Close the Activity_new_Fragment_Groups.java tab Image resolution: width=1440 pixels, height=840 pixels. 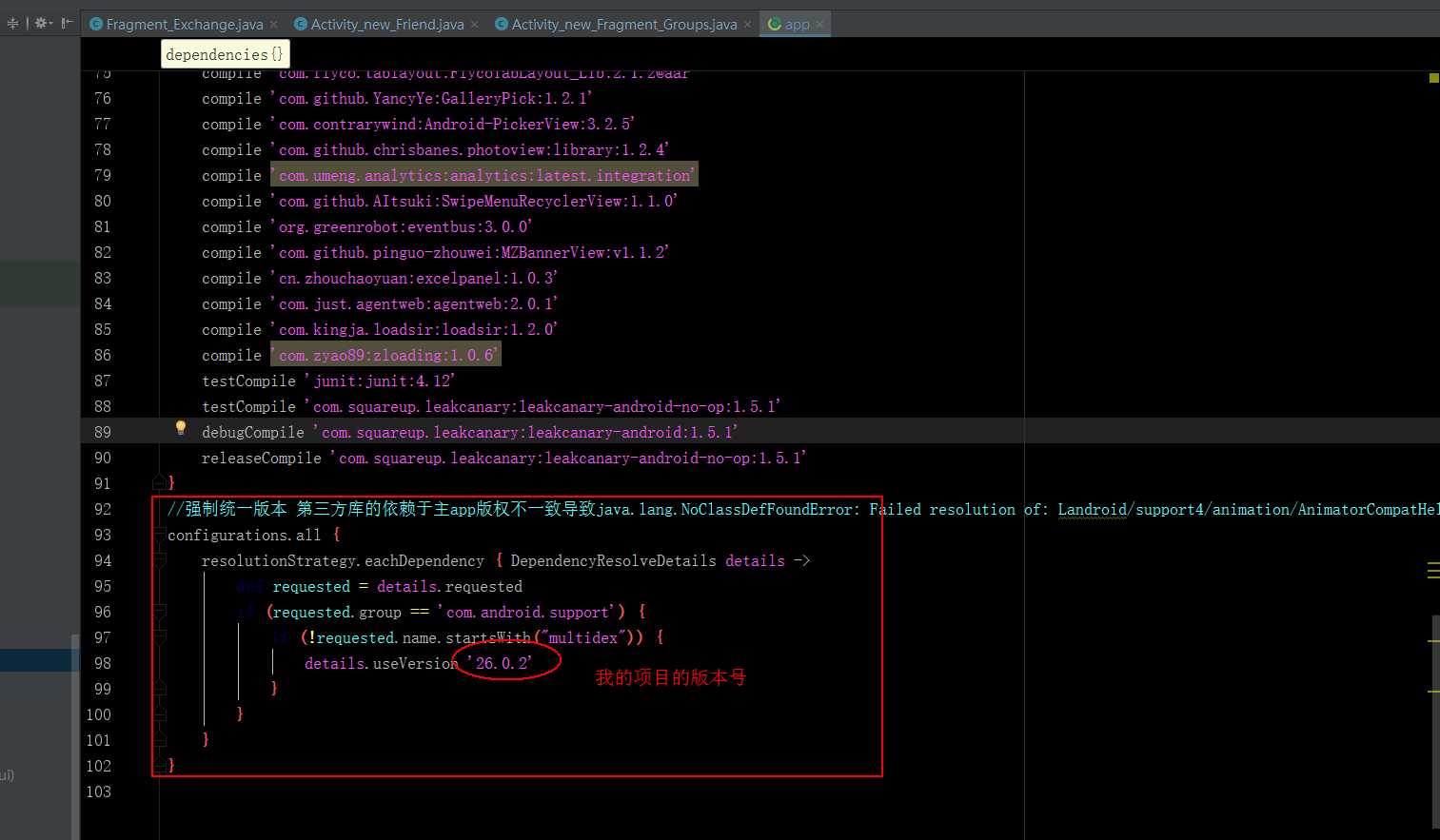coord(748,25)
